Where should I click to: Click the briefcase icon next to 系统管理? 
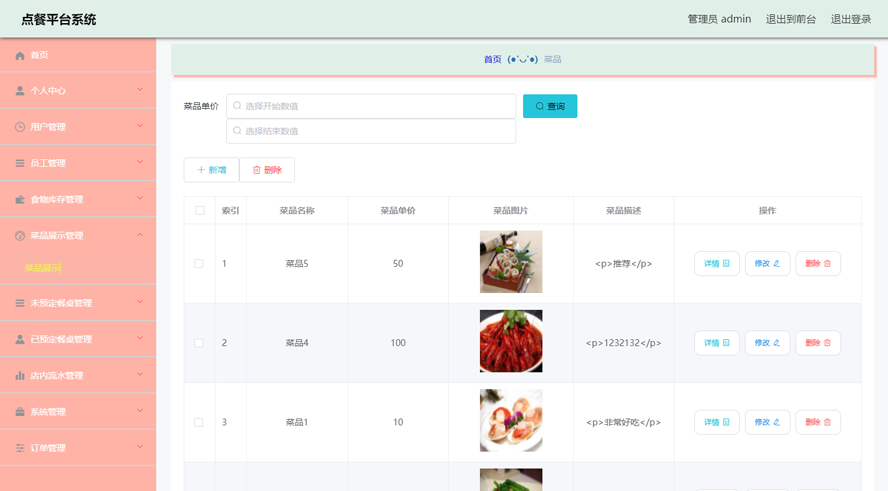[x=20, y=412]
